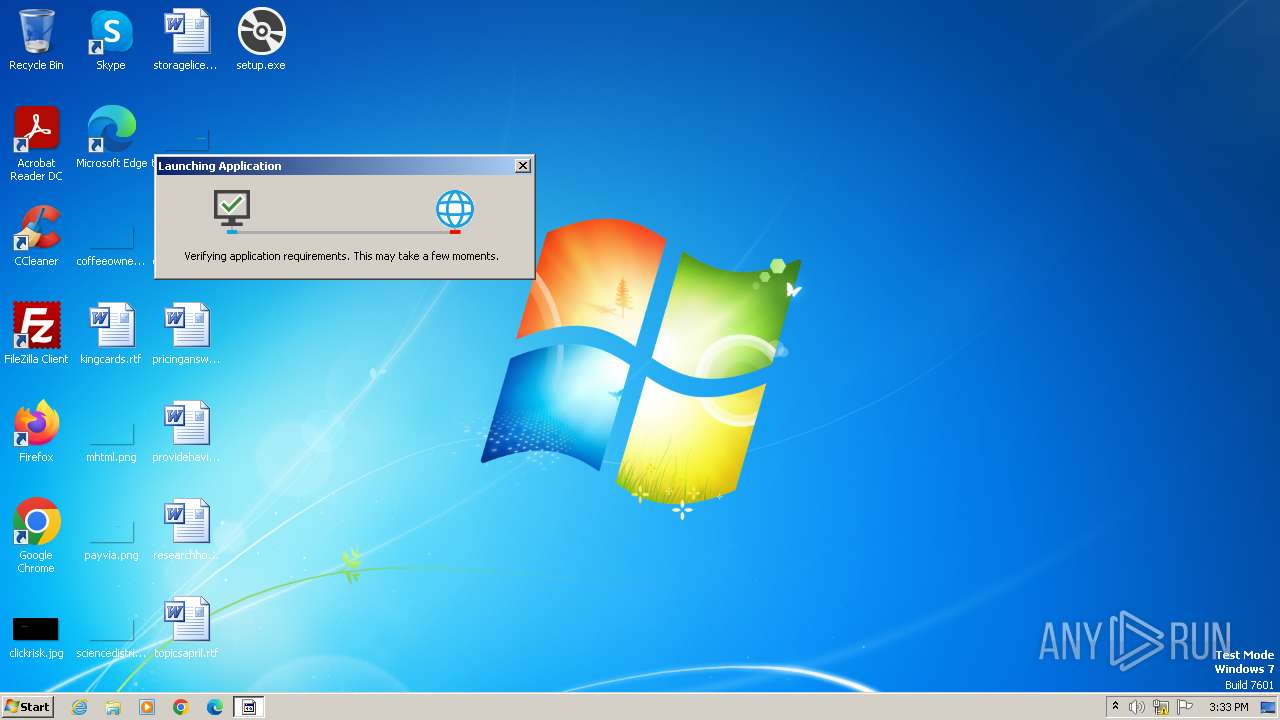1280x720 pixels.
Task: Select the FileZilla Client shortcut
Action: pos(36,334)
